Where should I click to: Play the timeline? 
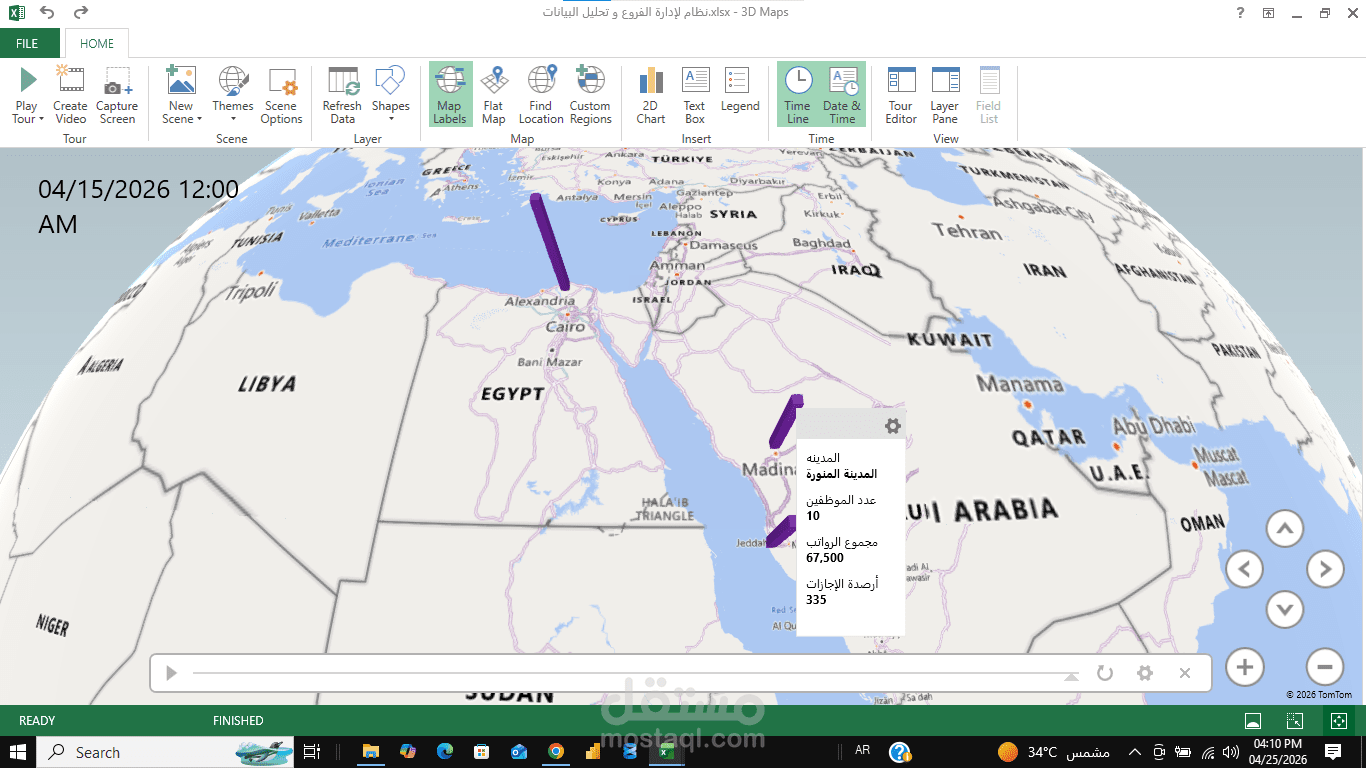click(x=171, y=673)
